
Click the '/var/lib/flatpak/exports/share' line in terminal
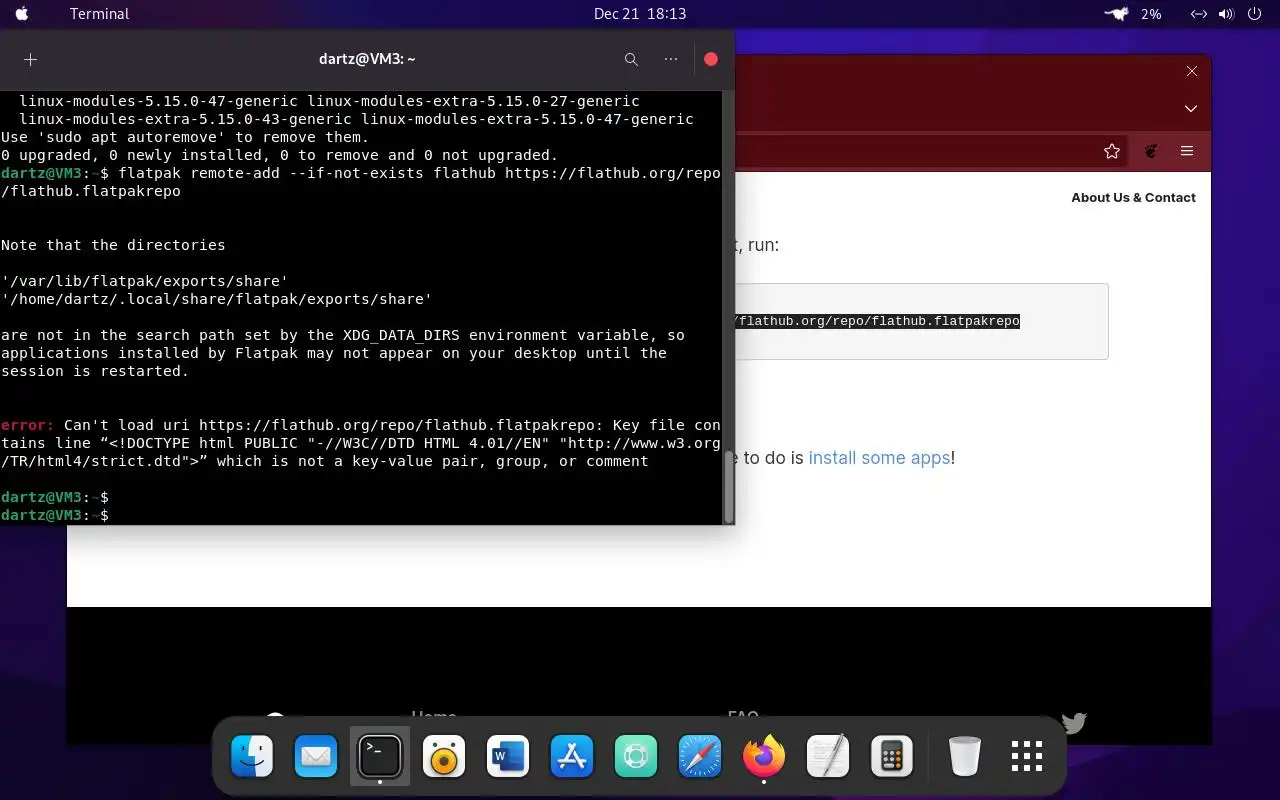pos(145,281)
